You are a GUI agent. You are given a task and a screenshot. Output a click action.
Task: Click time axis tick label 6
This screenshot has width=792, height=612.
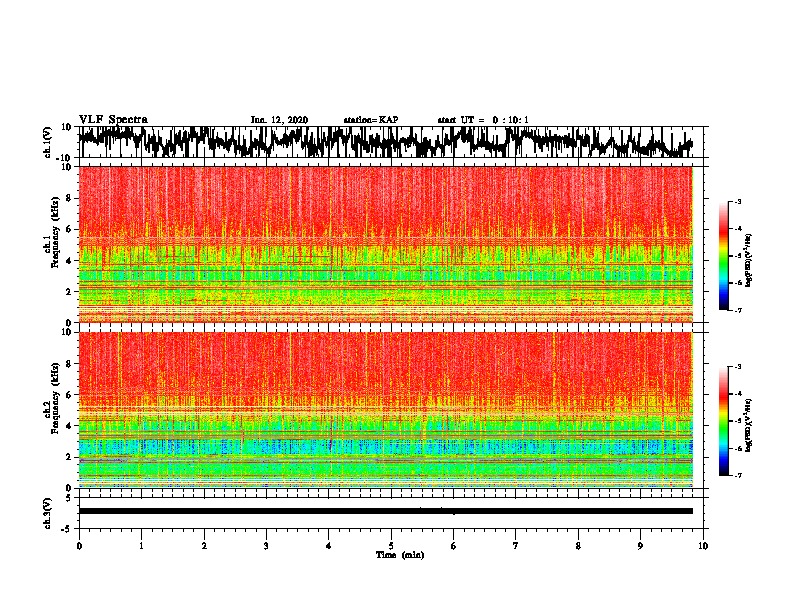[x=453, y=546]
